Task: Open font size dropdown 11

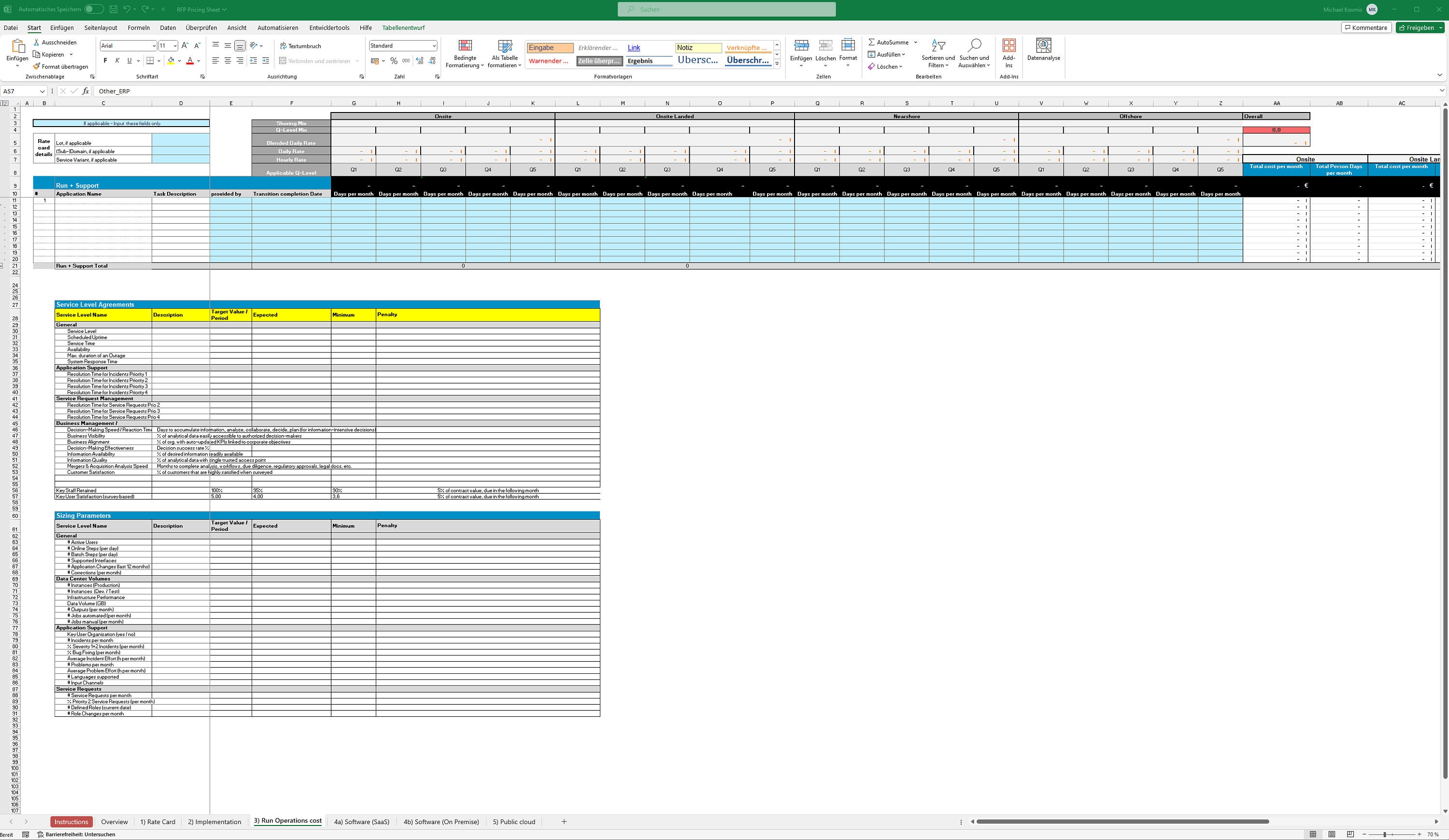Action: pos(175,45)
